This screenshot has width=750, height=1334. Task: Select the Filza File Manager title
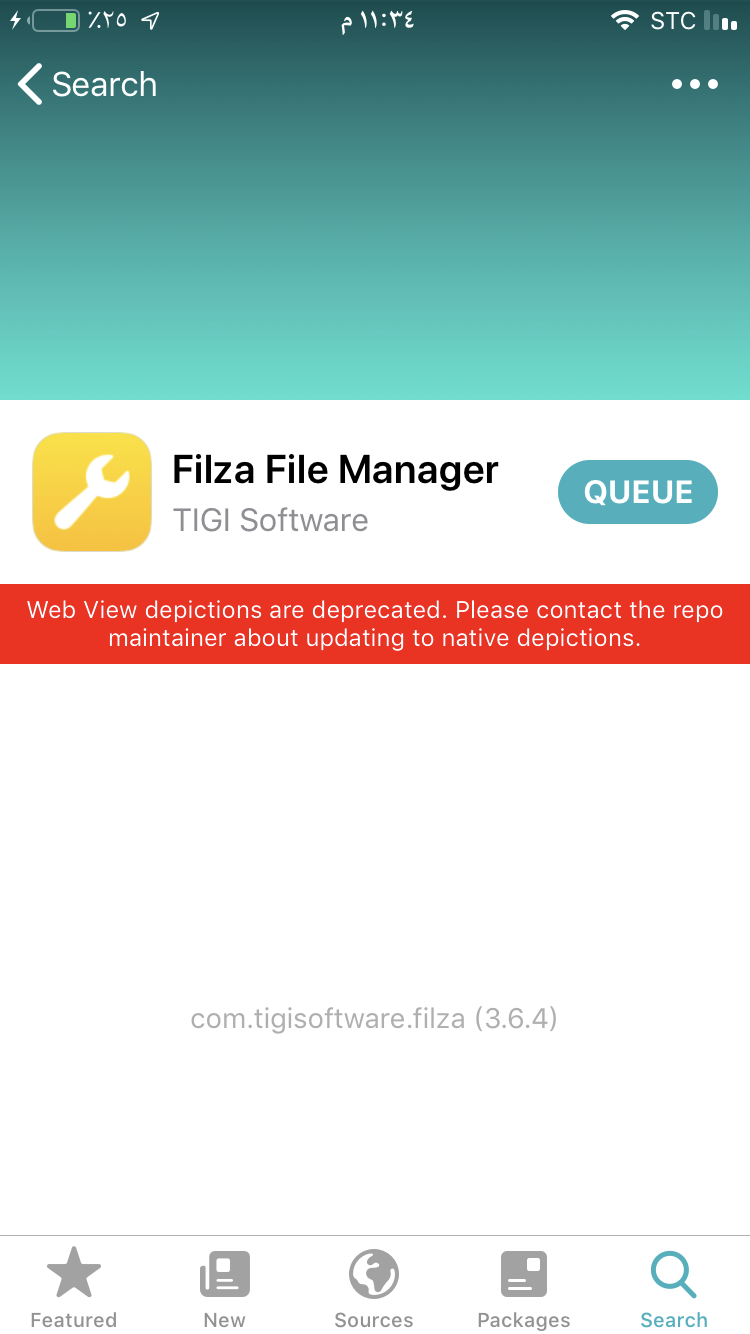pos(335,470)
